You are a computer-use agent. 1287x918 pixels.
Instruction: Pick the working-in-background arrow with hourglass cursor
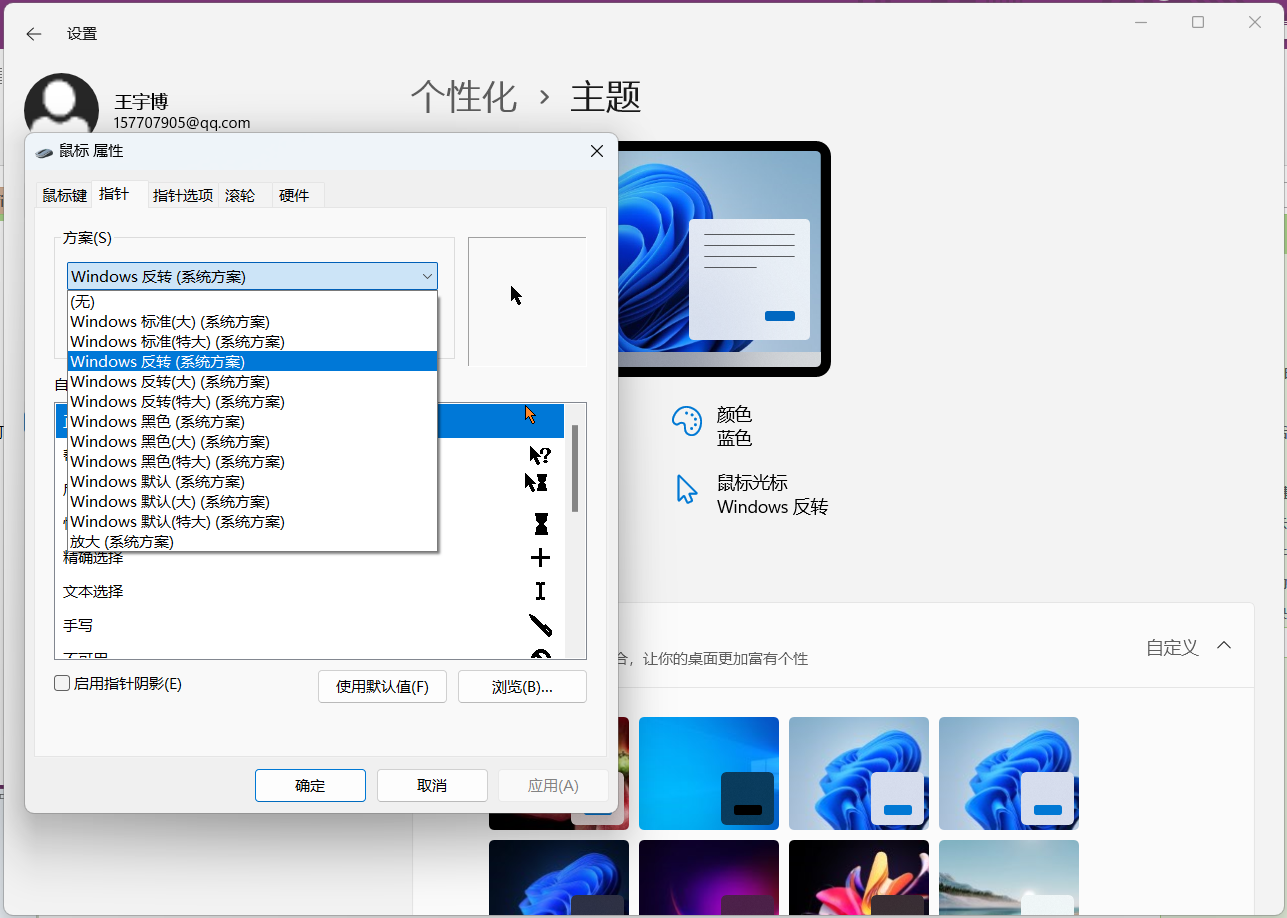click(x=537, y=482)
